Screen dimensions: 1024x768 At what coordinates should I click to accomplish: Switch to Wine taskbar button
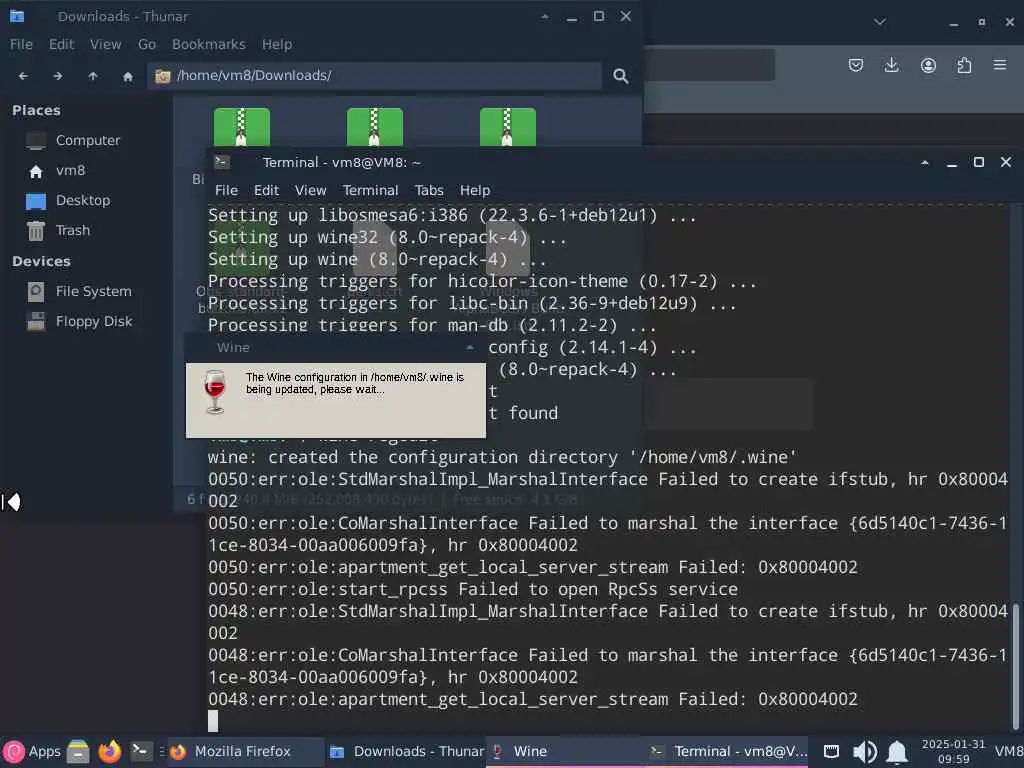(566, 752)
